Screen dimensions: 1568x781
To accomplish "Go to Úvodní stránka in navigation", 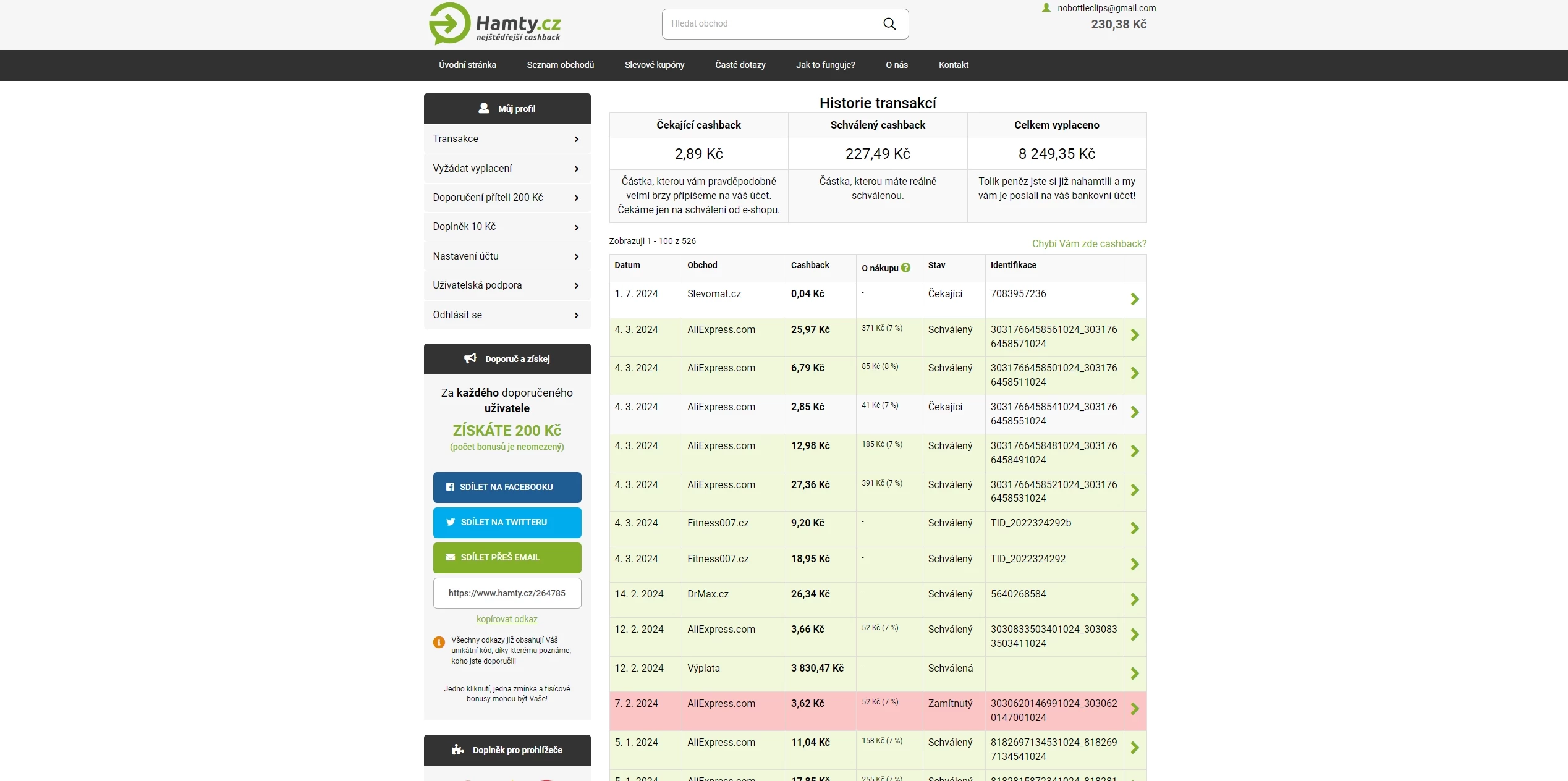I will 467,65.
